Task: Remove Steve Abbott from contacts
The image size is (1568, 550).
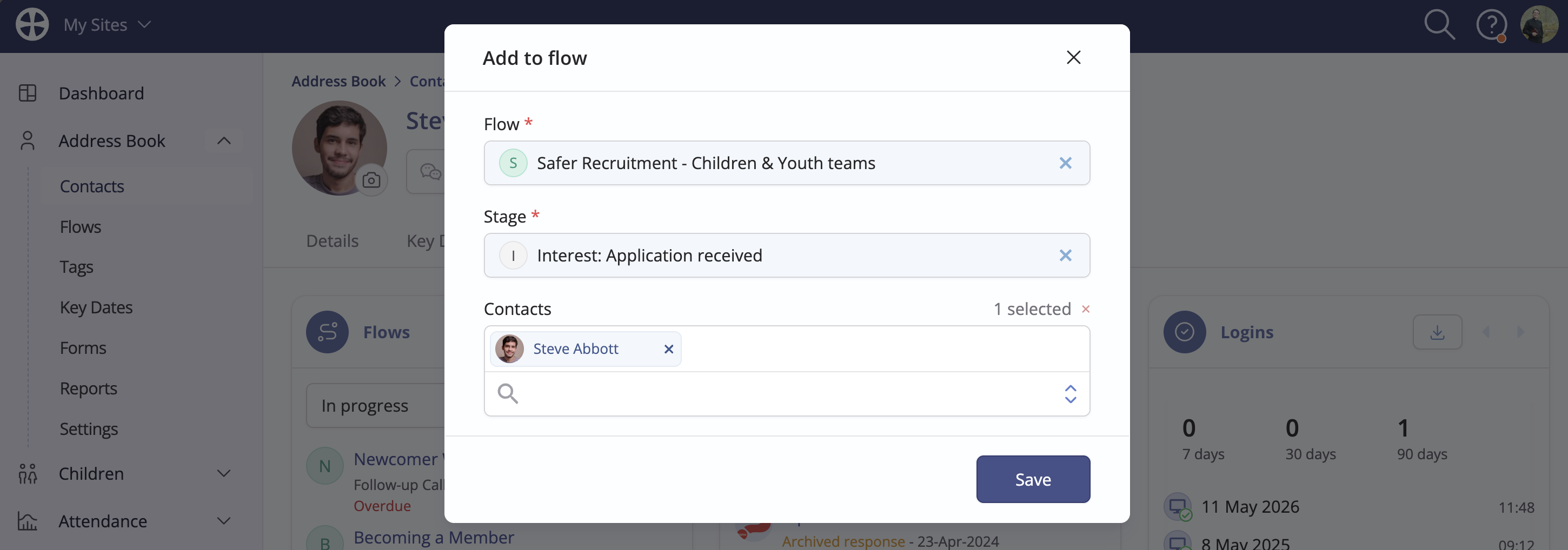Action: point(668,349)
